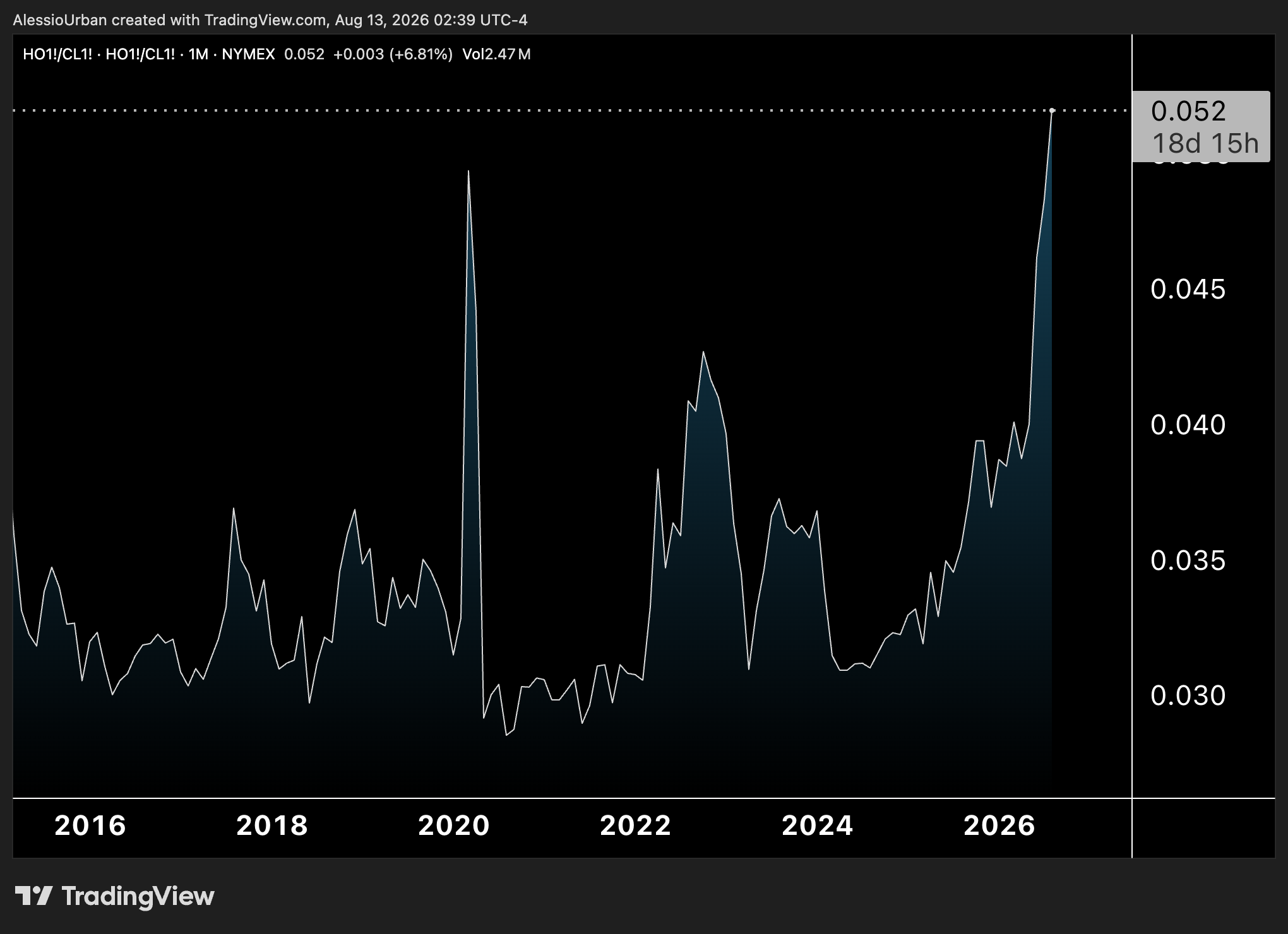Click the 2016 time axis label

click(90, 825)
